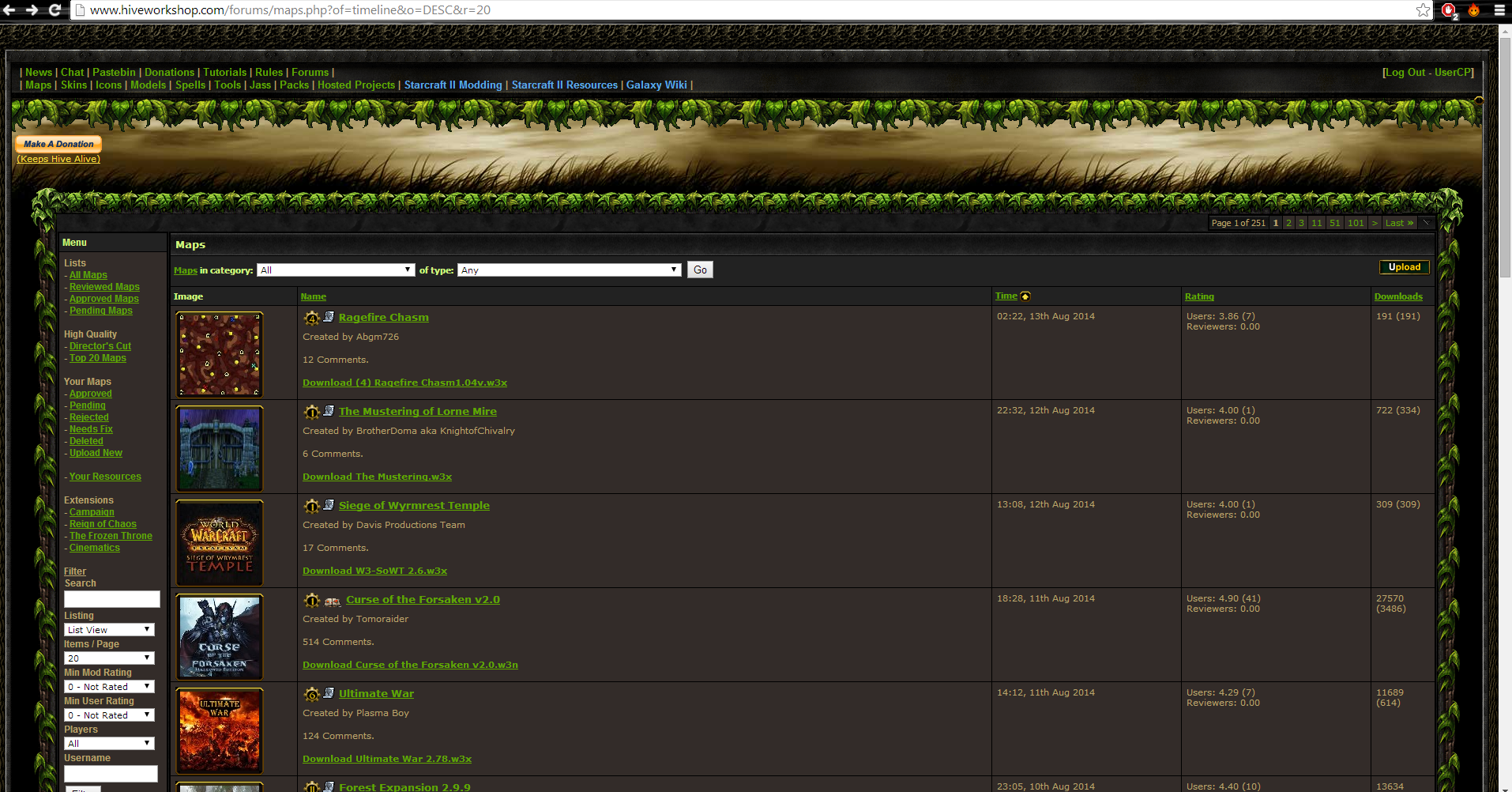Open the Items / Page dropdown showing 20
The image size is (1512, 792).
click(x=109, y=658)
